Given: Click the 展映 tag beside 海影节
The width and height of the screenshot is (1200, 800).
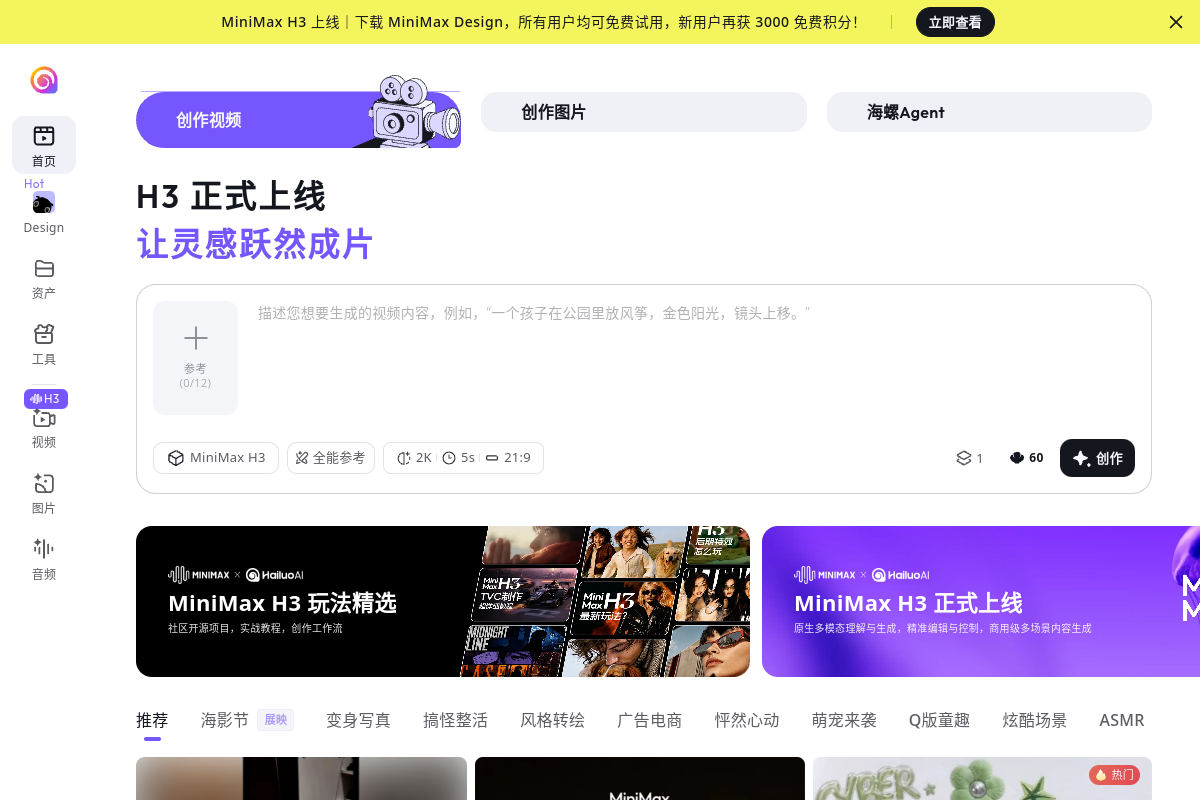Looking at the screenshot, I should coord(275,720).
